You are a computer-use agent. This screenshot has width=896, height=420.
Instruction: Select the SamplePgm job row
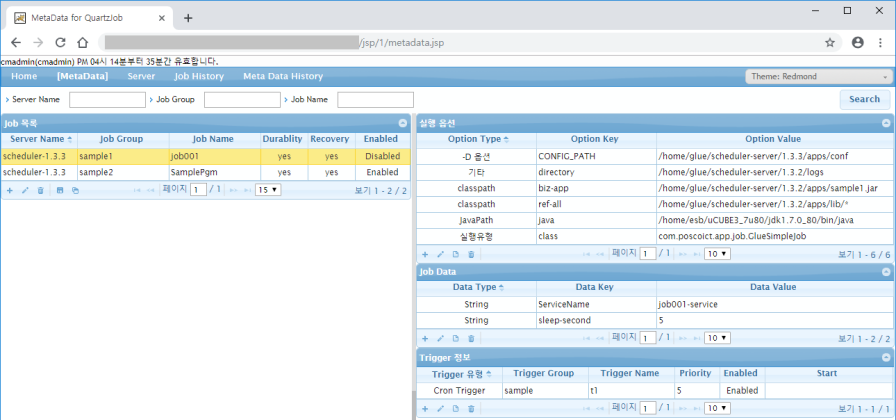tap(206, 172)
